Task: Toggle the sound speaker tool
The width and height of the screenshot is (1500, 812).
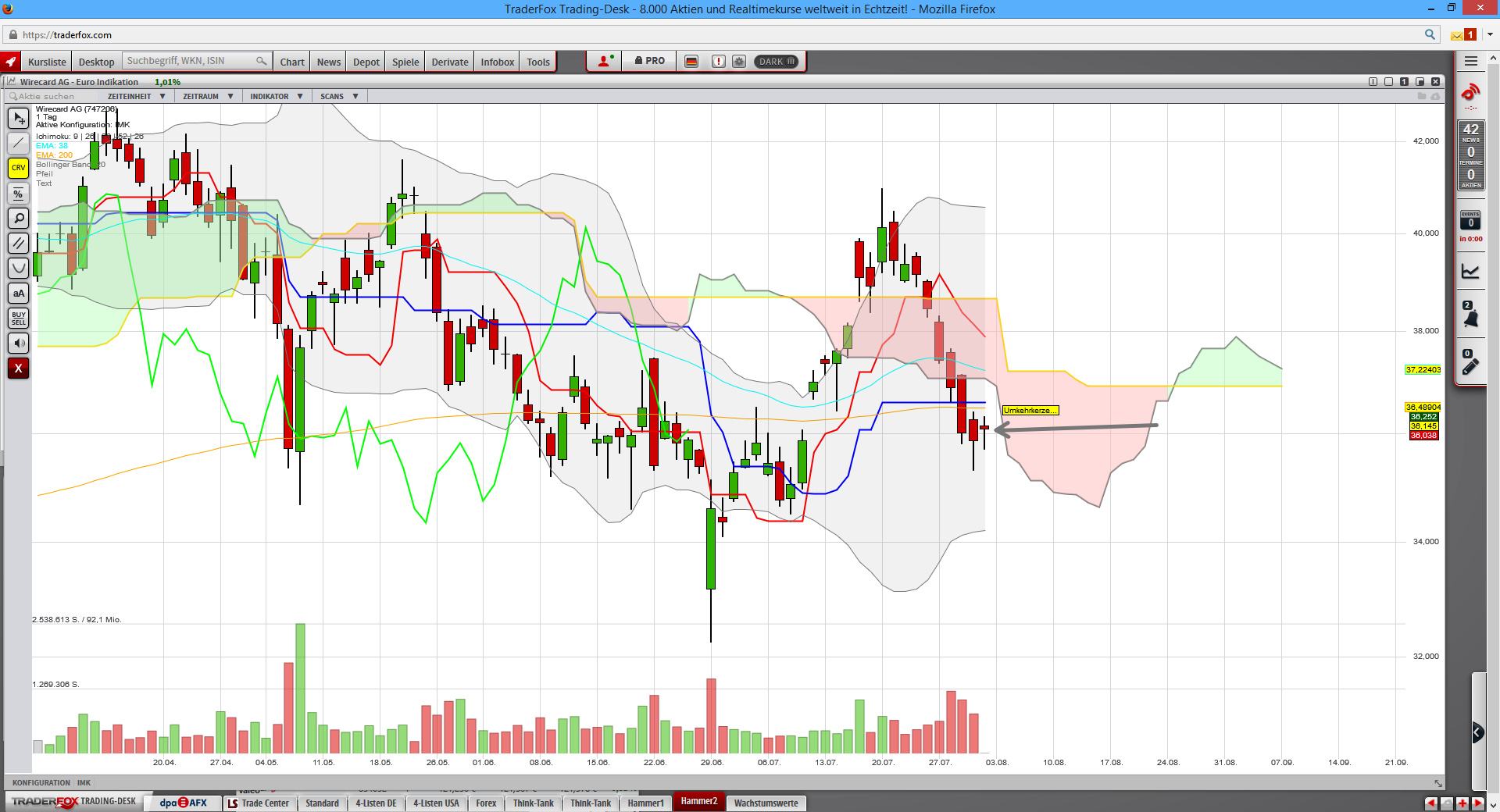Action: [19, 343]
